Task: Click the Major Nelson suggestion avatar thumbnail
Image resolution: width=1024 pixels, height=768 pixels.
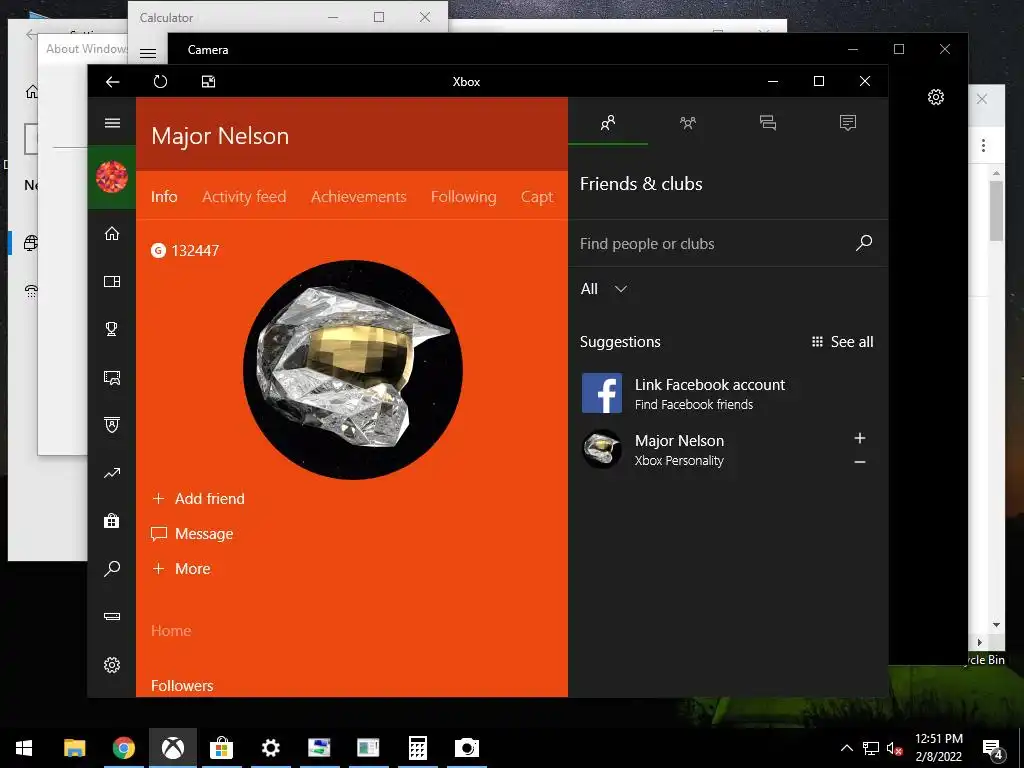Action: coord(601,449)
